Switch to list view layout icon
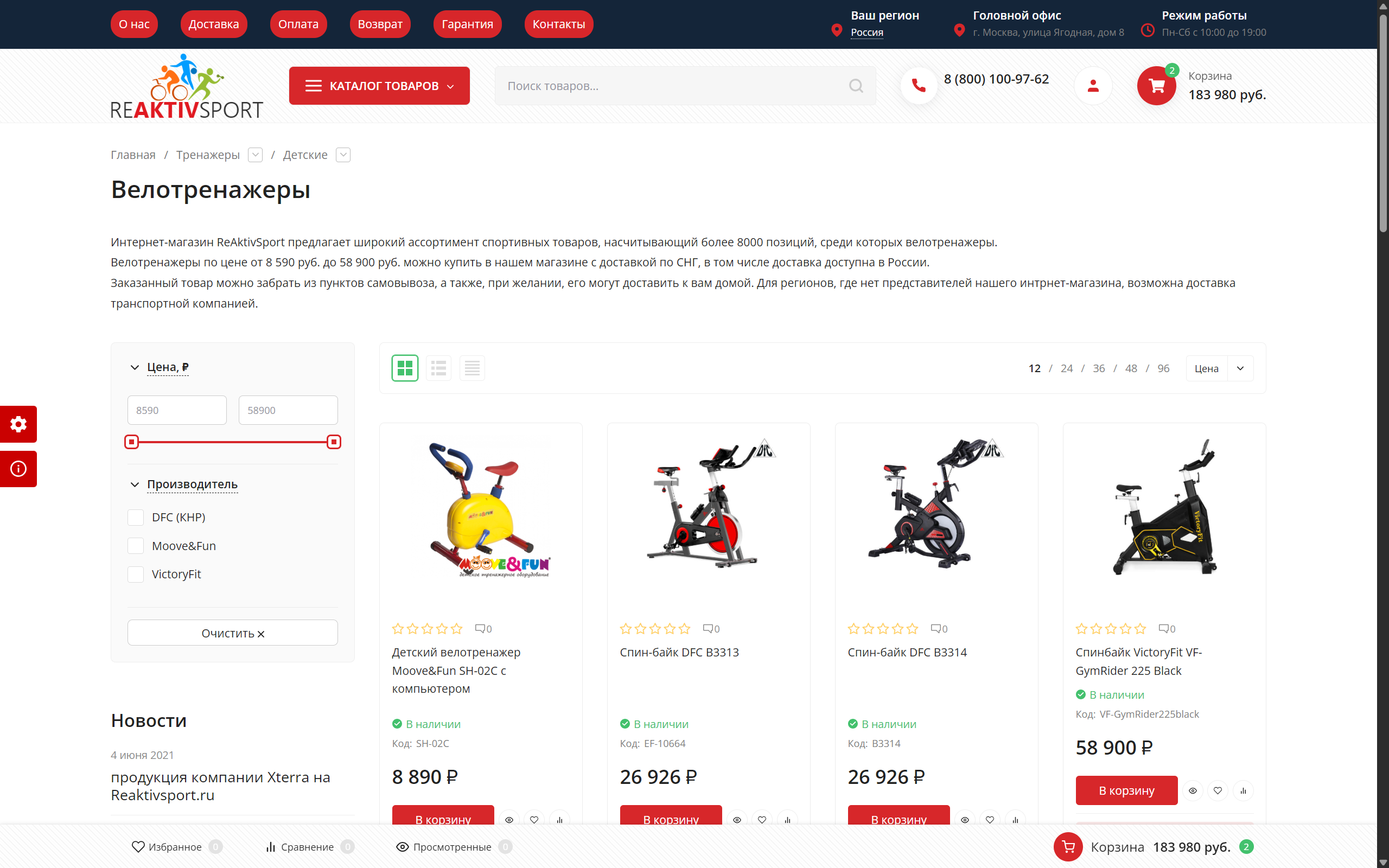The height and width of the screenshot is (868, 1389). click(438, 368)
